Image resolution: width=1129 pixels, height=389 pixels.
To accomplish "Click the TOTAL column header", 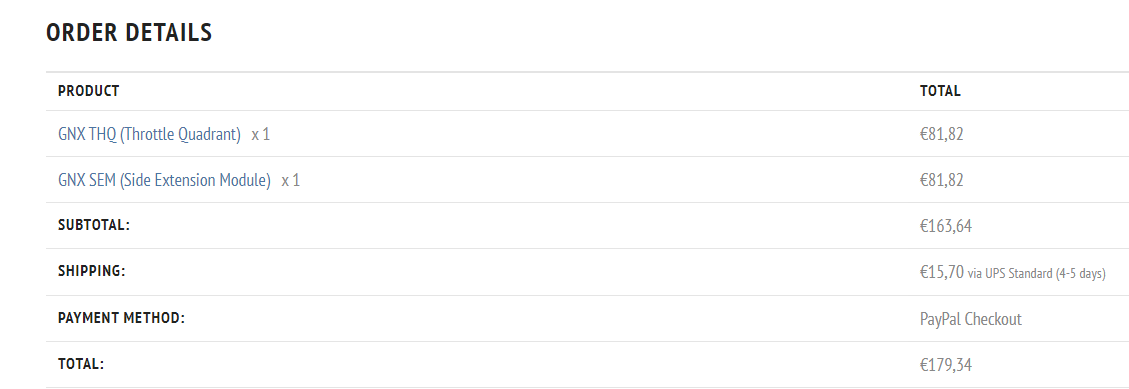I will [x=940, y=91].
